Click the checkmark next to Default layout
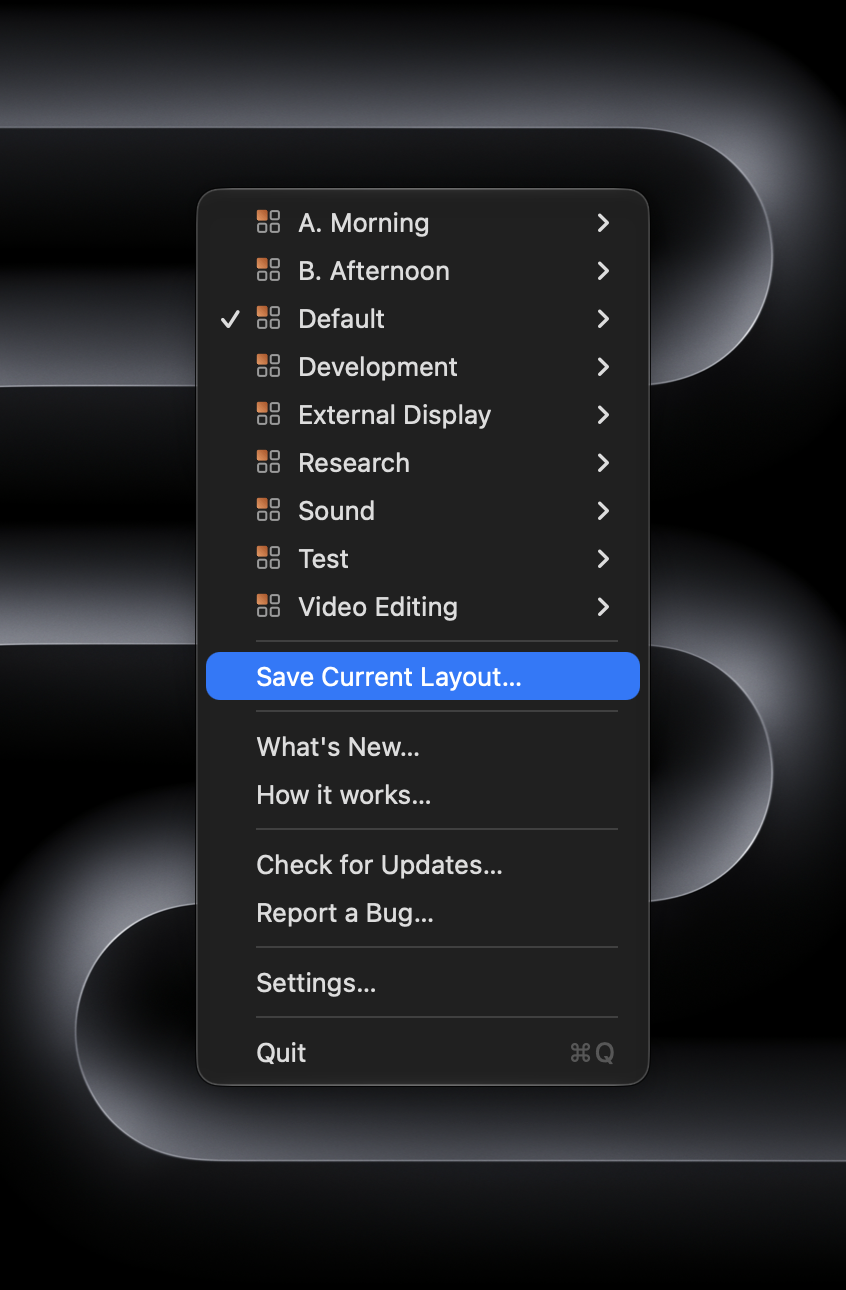846x1290 pixels. 230,319
